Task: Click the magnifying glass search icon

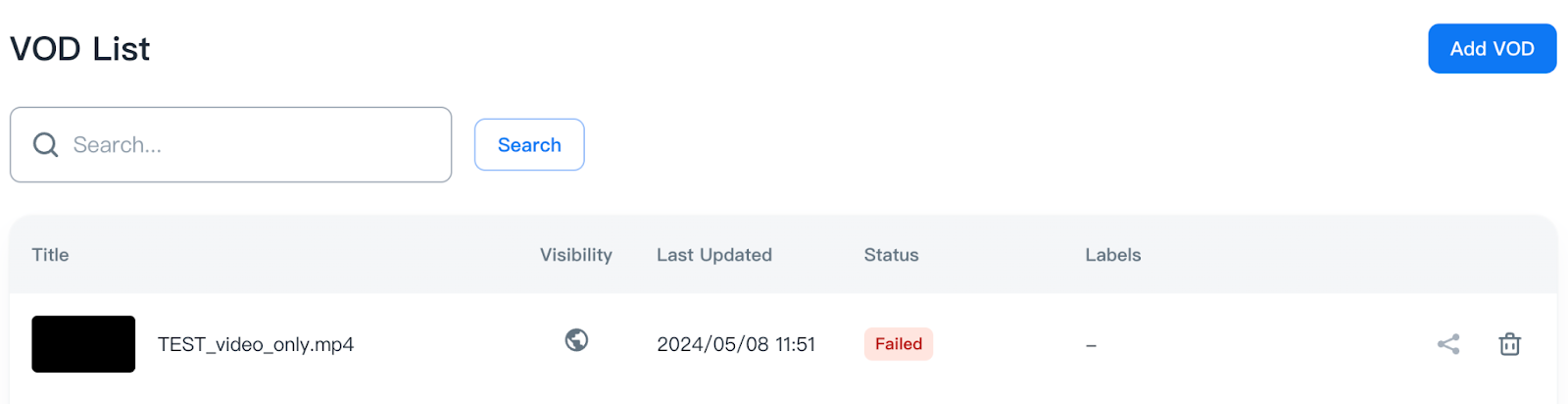Action: coord(46,145)
